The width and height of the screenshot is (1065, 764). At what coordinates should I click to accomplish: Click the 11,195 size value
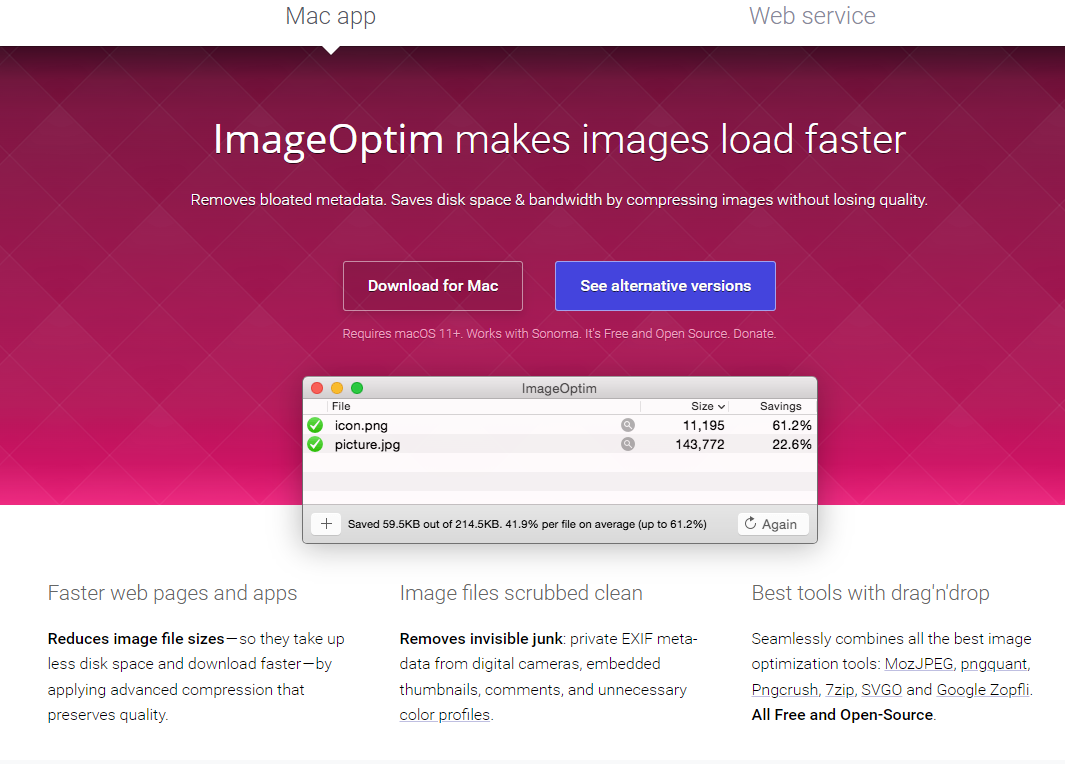click(704, 426)
